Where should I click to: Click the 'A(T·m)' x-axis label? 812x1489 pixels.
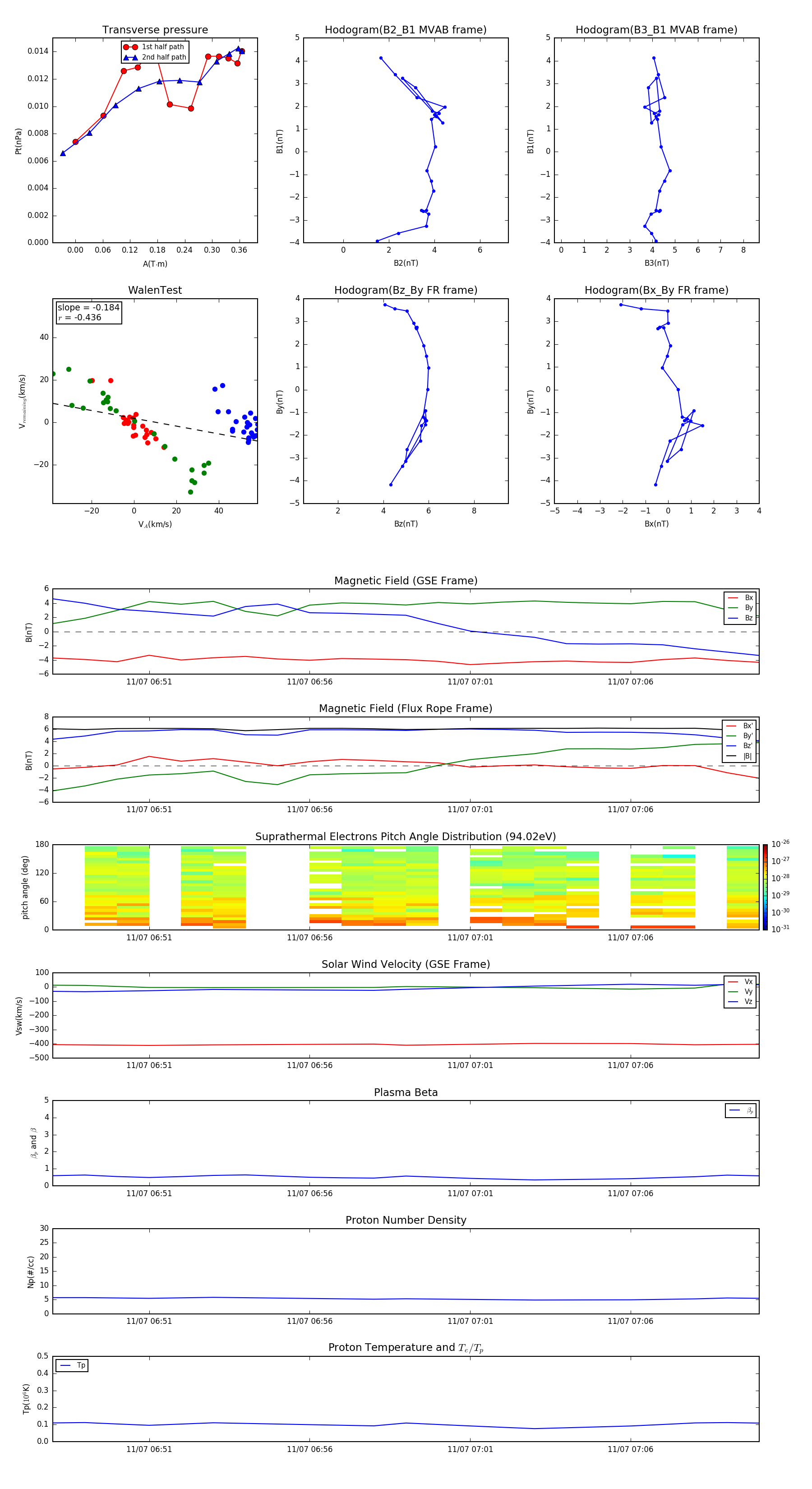coord(155,264)
